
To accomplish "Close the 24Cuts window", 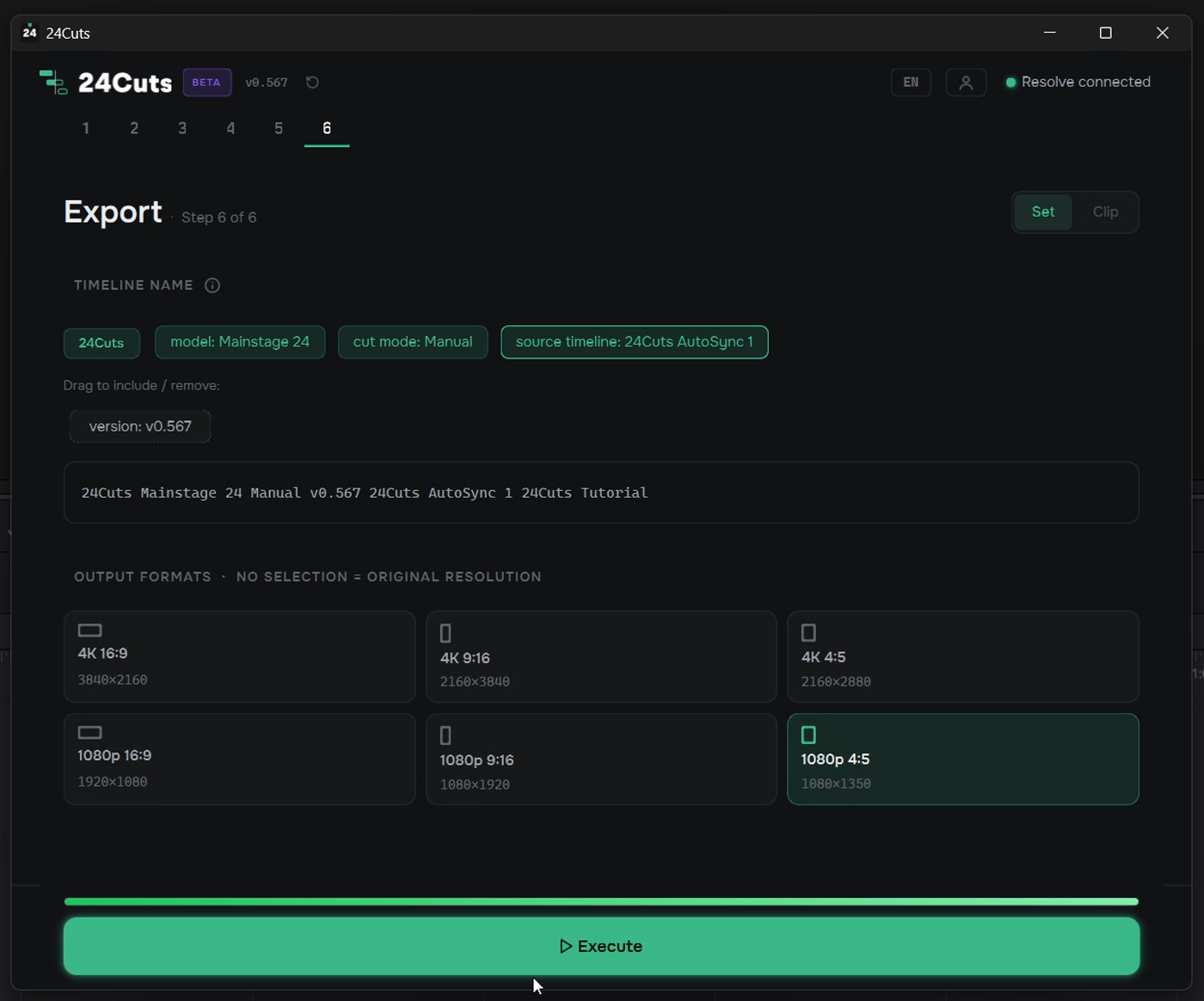I will tap(1163, 33).
